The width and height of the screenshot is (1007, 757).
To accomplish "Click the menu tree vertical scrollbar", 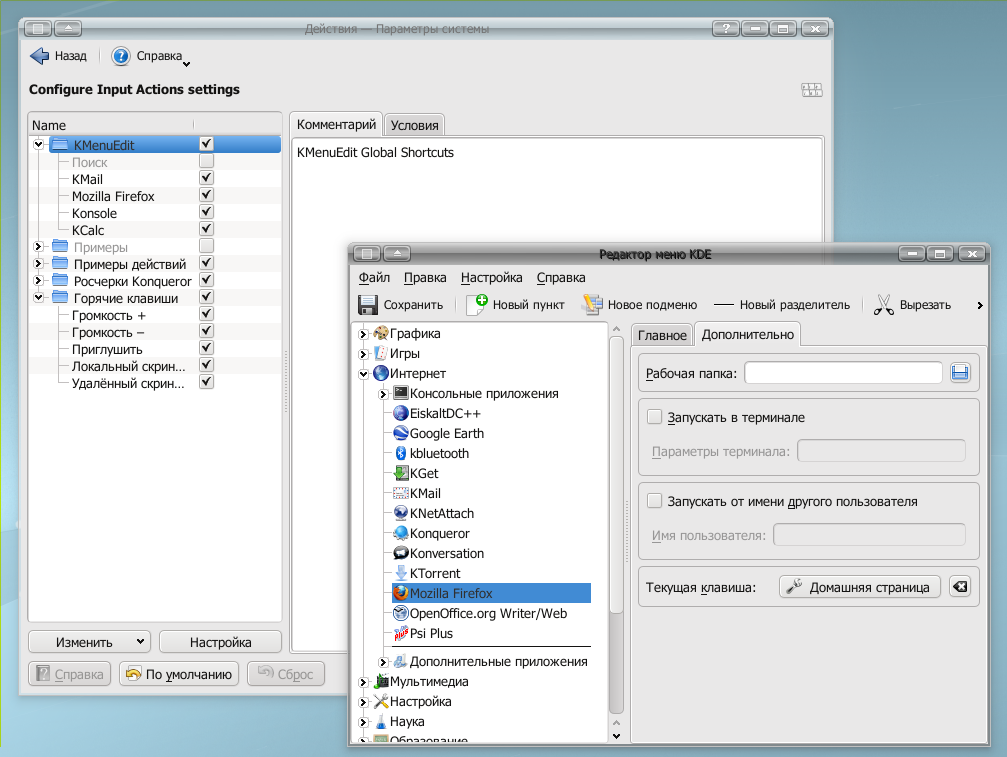I will tap(617, 474).
